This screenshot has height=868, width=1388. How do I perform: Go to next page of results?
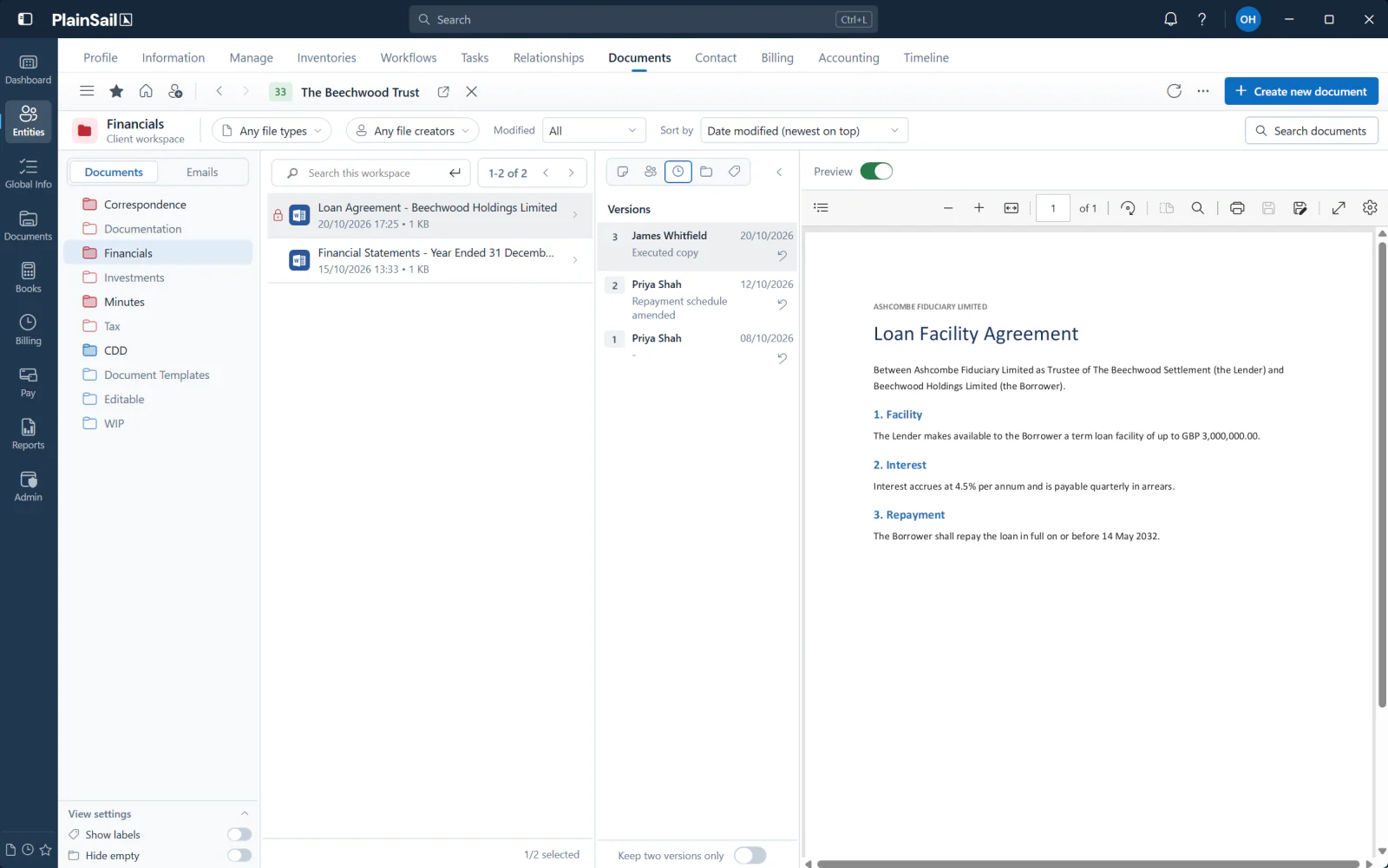[x=571, y=173]
